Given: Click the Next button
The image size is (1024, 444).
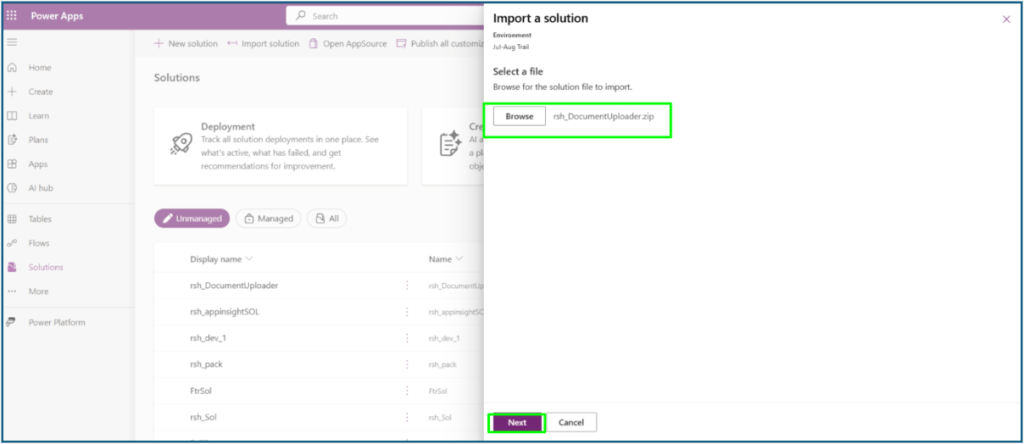Looking at the screenshot, I should tap(516, 422).
